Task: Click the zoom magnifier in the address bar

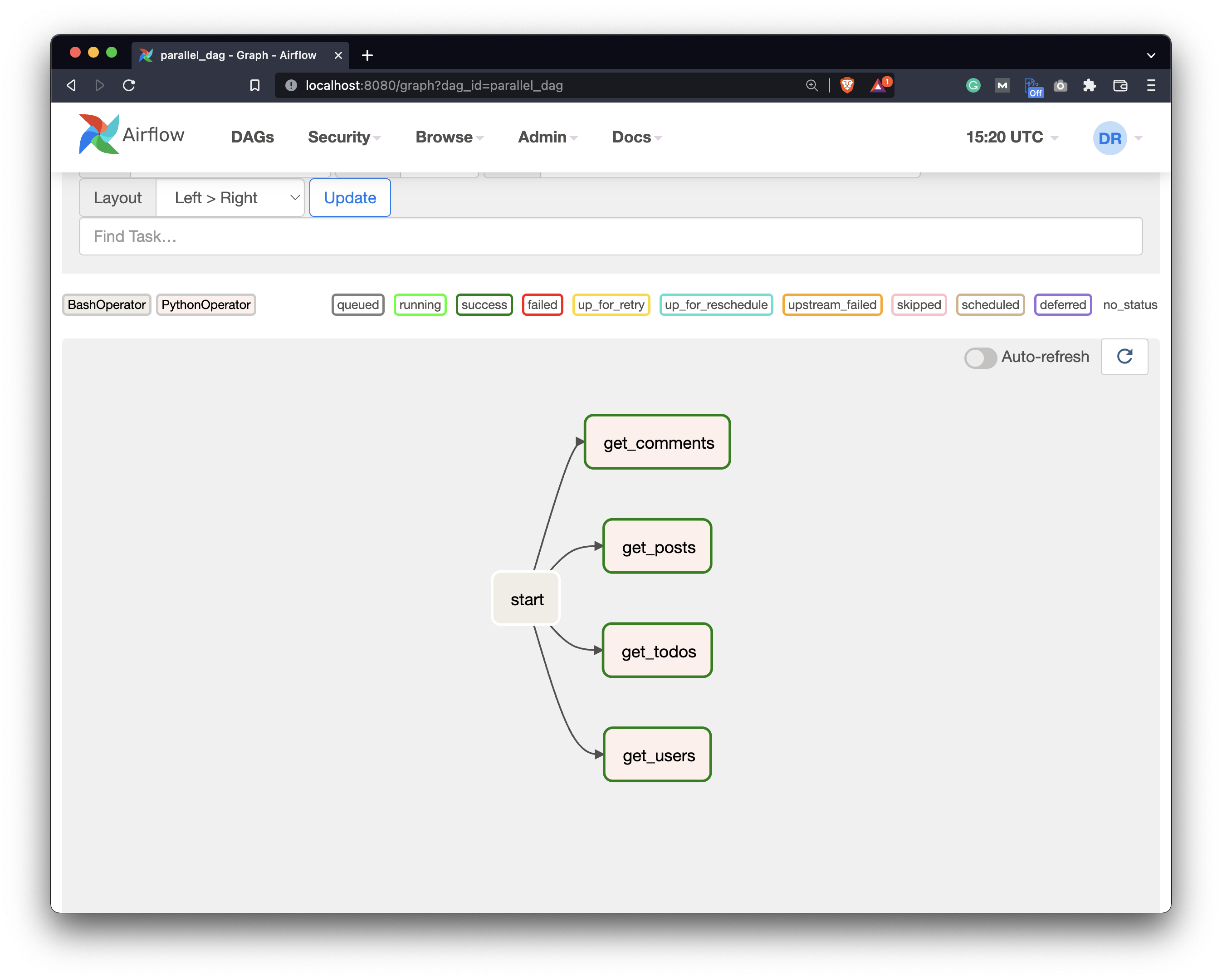Action: [811, 85]
